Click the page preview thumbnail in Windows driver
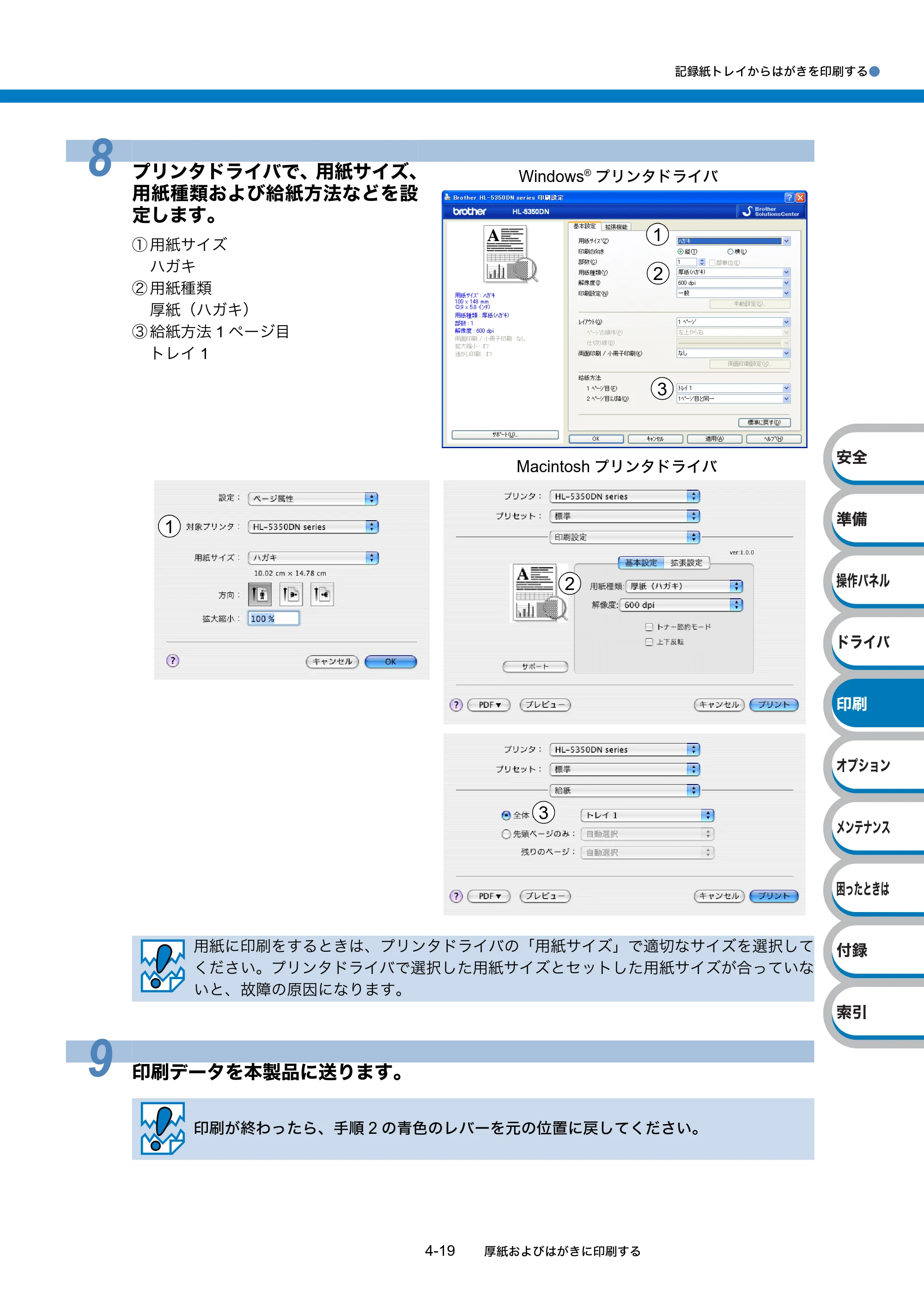 510,254
